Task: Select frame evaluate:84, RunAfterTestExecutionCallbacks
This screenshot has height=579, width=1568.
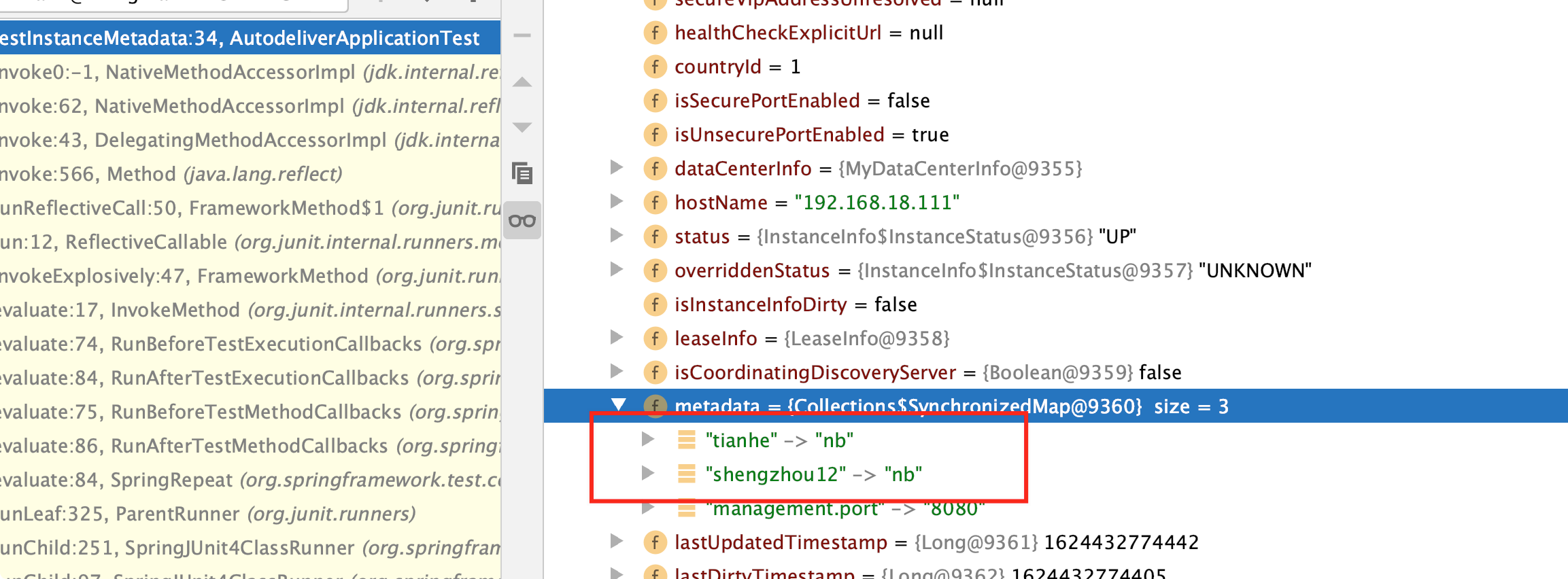Action: 250,378
